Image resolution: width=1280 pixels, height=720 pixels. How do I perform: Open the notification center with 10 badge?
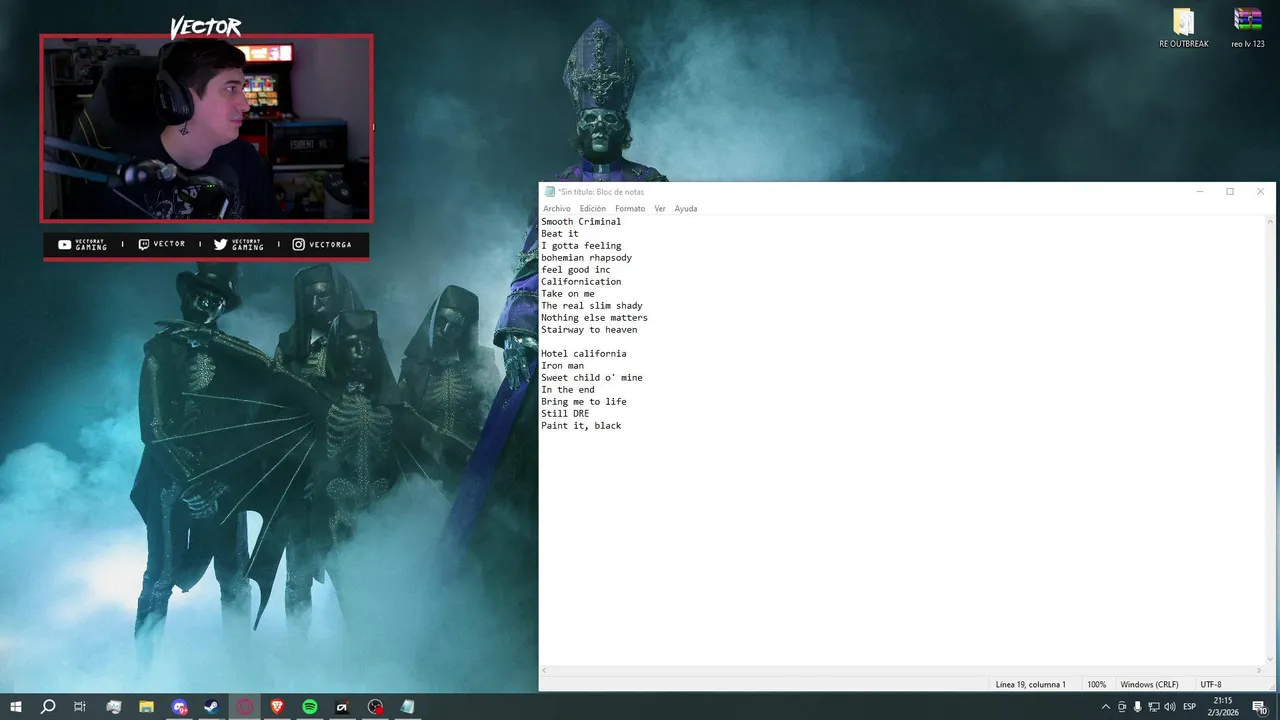click(x=1260, y=707)
